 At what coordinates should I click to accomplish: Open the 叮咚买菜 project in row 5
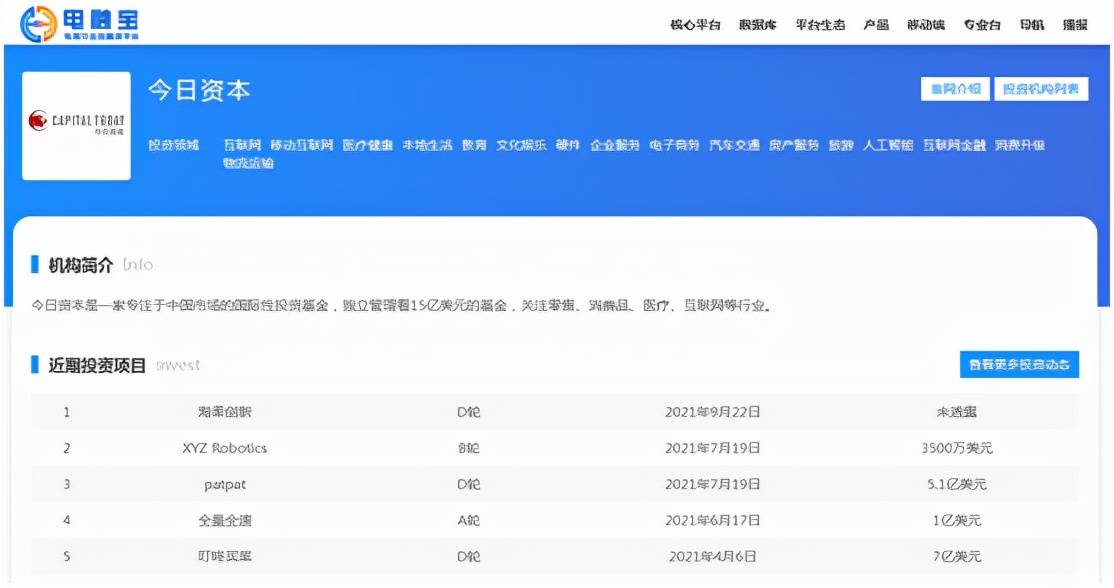coord(225,556)
